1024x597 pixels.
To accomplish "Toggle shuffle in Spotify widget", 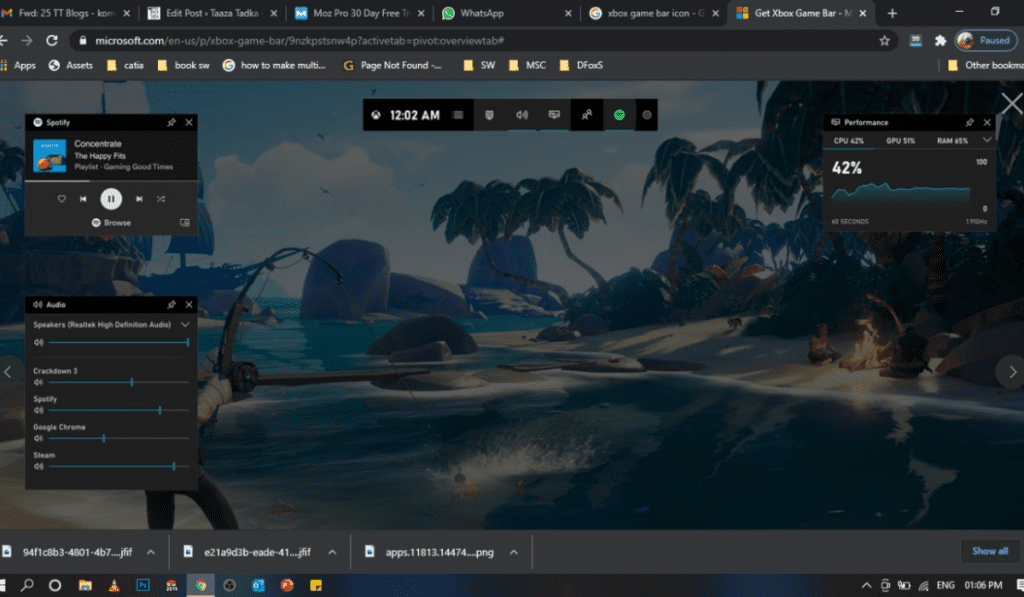I will 161,199.
